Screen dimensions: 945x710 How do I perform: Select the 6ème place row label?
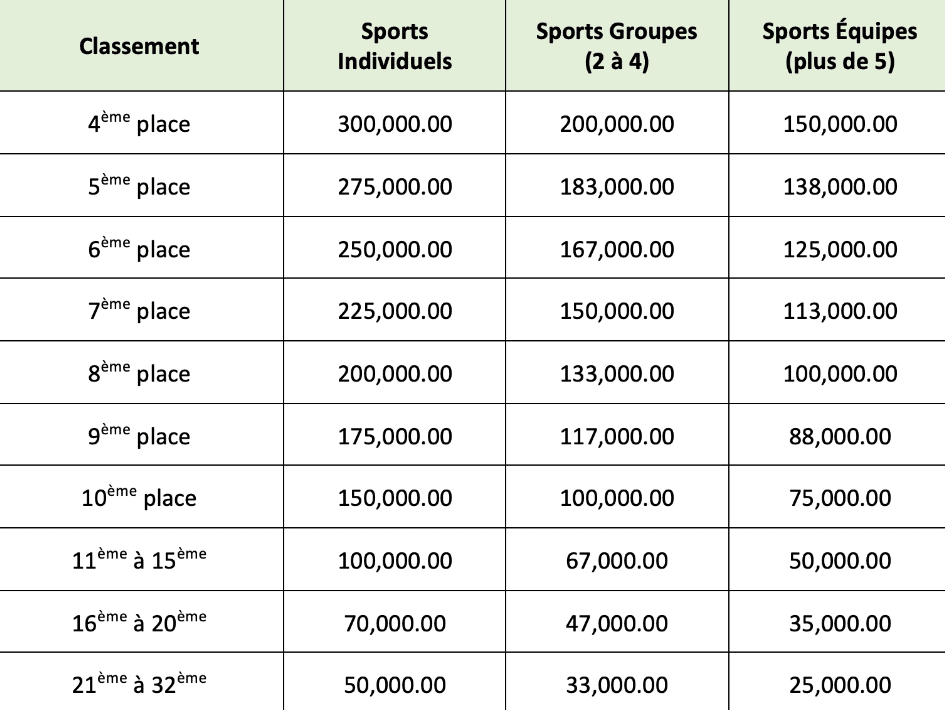(x=139, y=249)
